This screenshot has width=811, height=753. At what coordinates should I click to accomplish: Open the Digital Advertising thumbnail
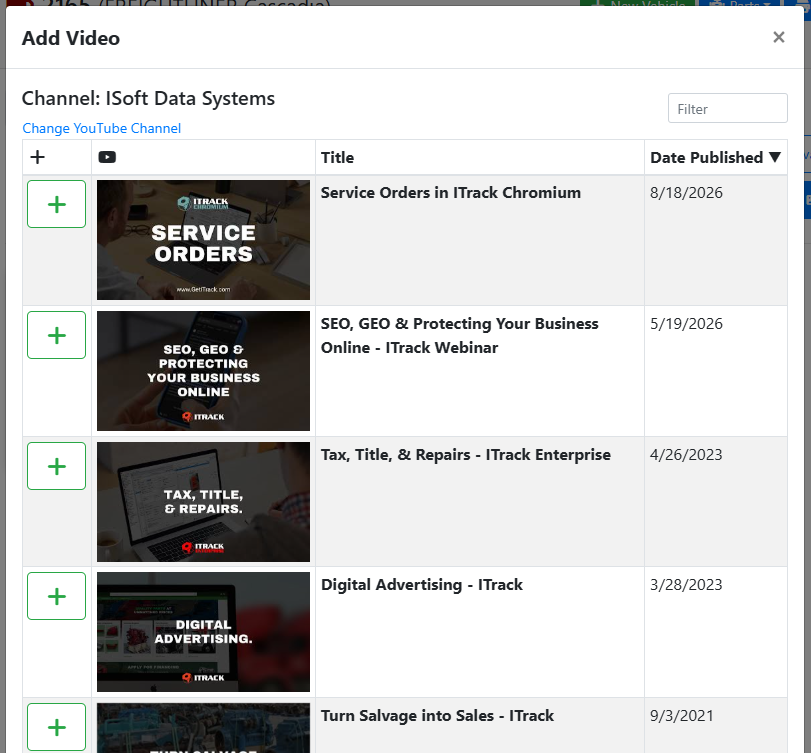click(x=203, y=632)
